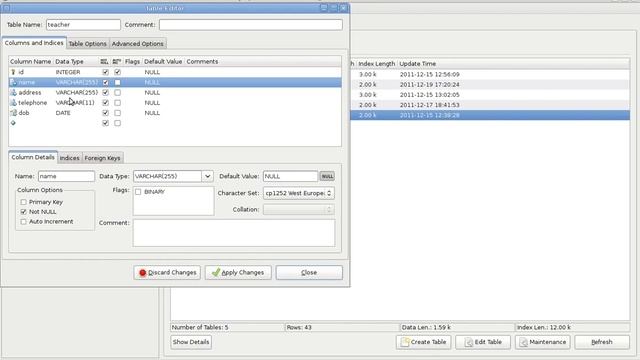This screenshot has width=640, height=360.
Task: Click the column icon beside address row
Action: pyautogui.click(x=13, y=93)
